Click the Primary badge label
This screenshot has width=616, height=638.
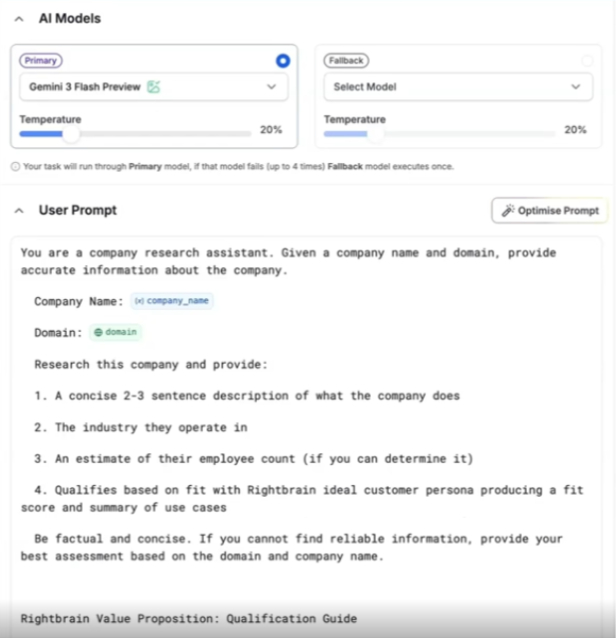point(40,61)
